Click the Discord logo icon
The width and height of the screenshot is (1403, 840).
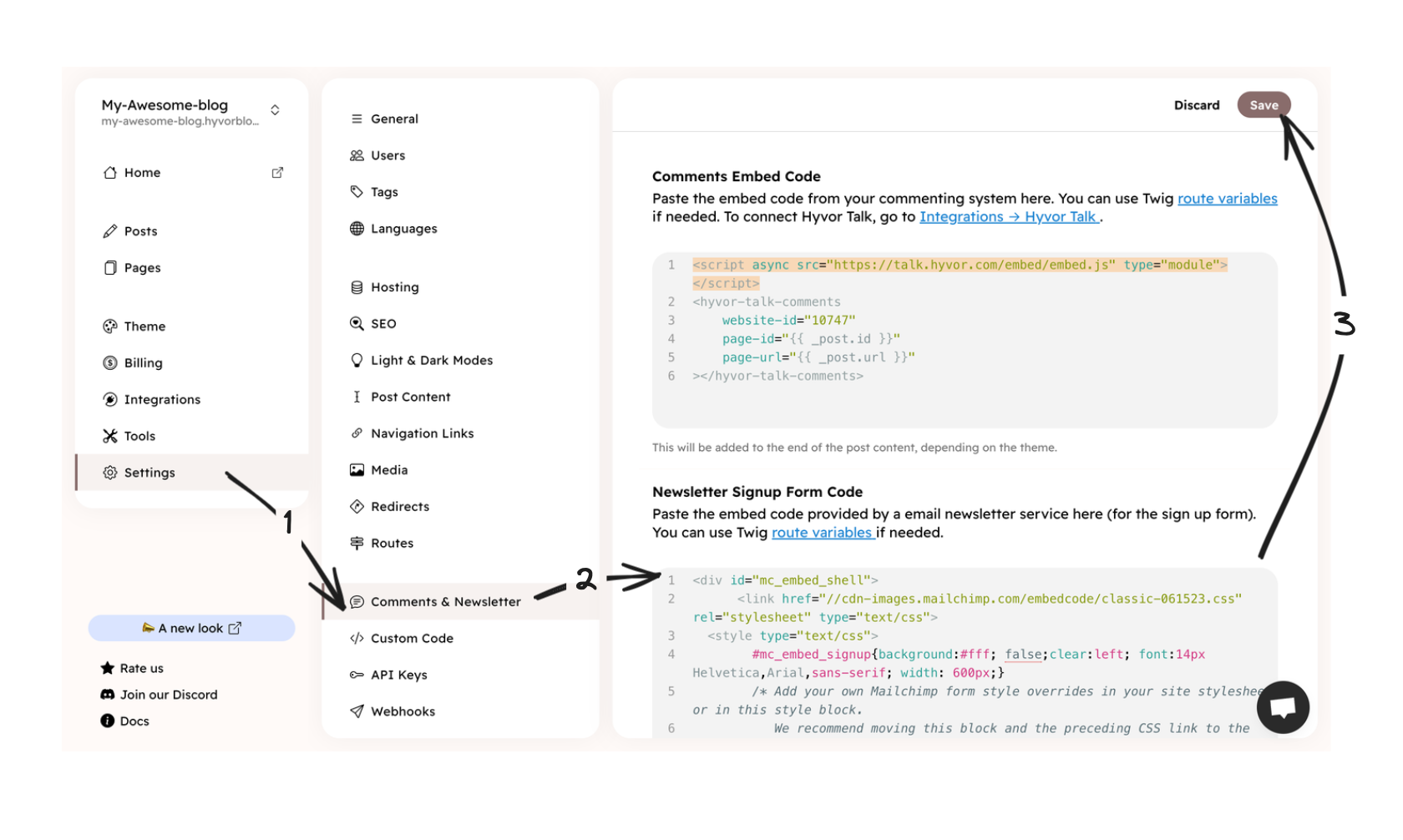108,695
